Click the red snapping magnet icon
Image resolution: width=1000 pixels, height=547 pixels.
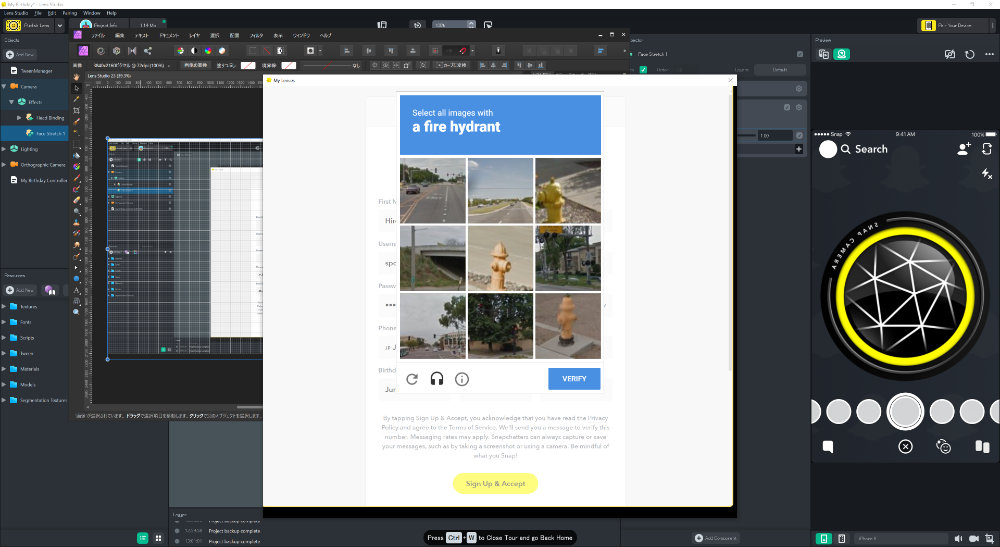coord(463,50)
